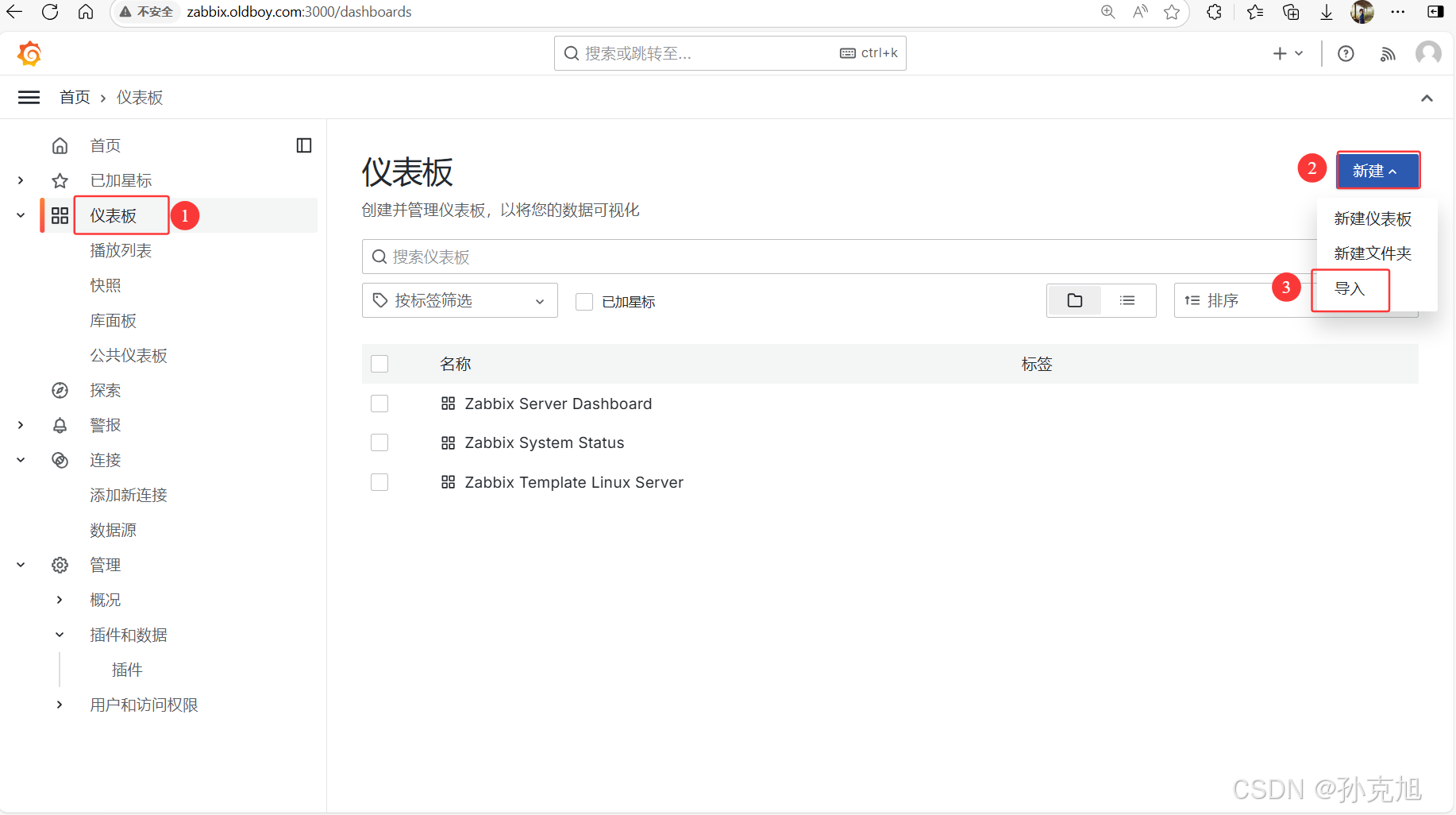
Task: Open 公共仪表板 in sidebar
Action: 129,355
